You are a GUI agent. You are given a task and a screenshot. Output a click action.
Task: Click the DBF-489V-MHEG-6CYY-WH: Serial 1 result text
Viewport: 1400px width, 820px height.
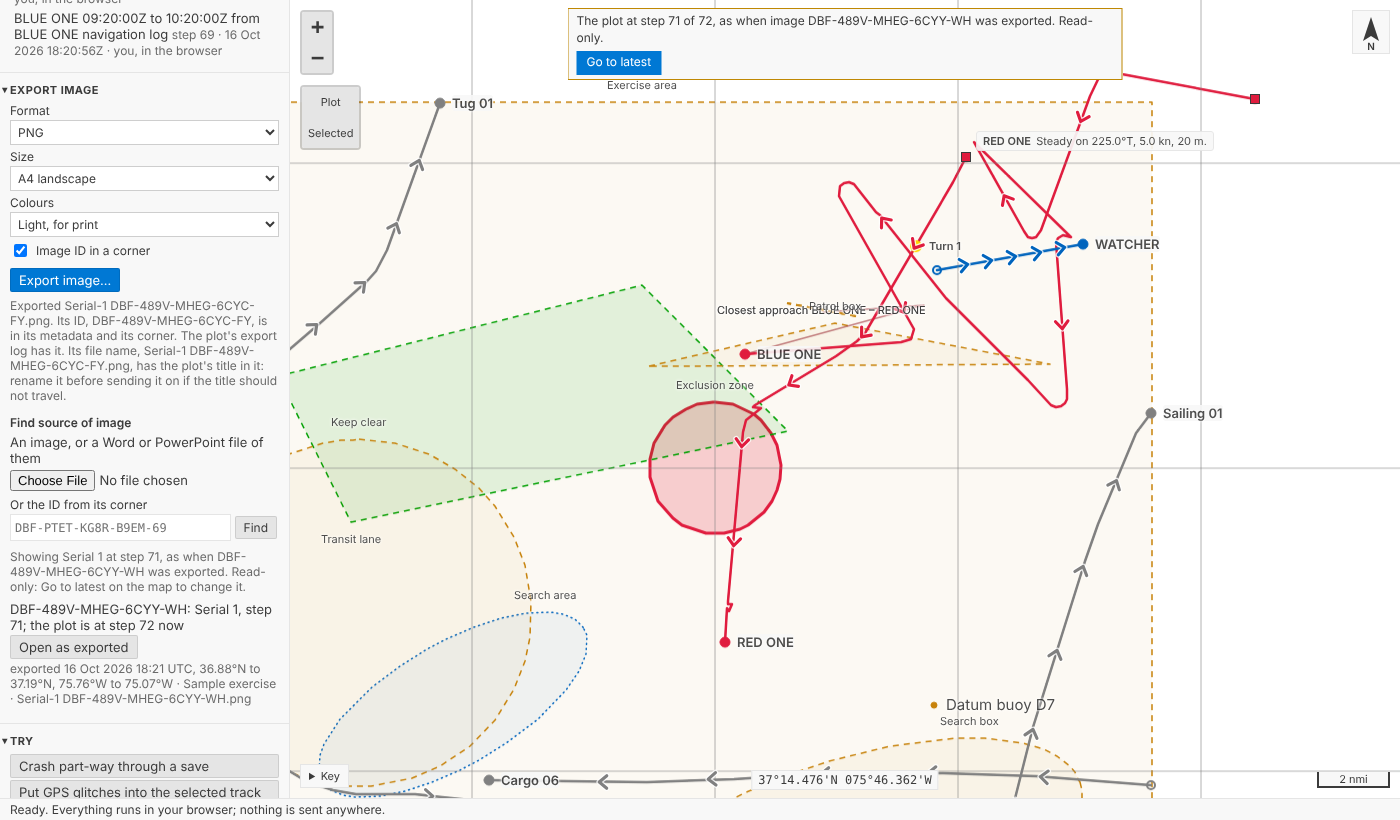point(141,617)
